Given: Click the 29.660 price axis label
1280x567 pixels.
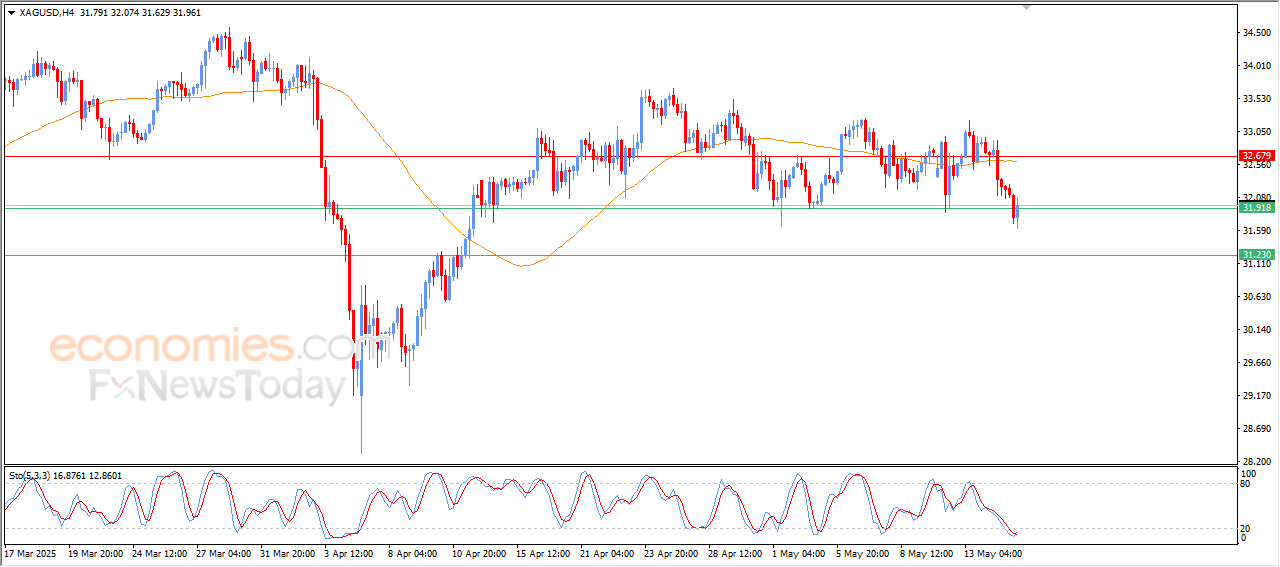Looking at the screenshot, I should point(1257,363).
